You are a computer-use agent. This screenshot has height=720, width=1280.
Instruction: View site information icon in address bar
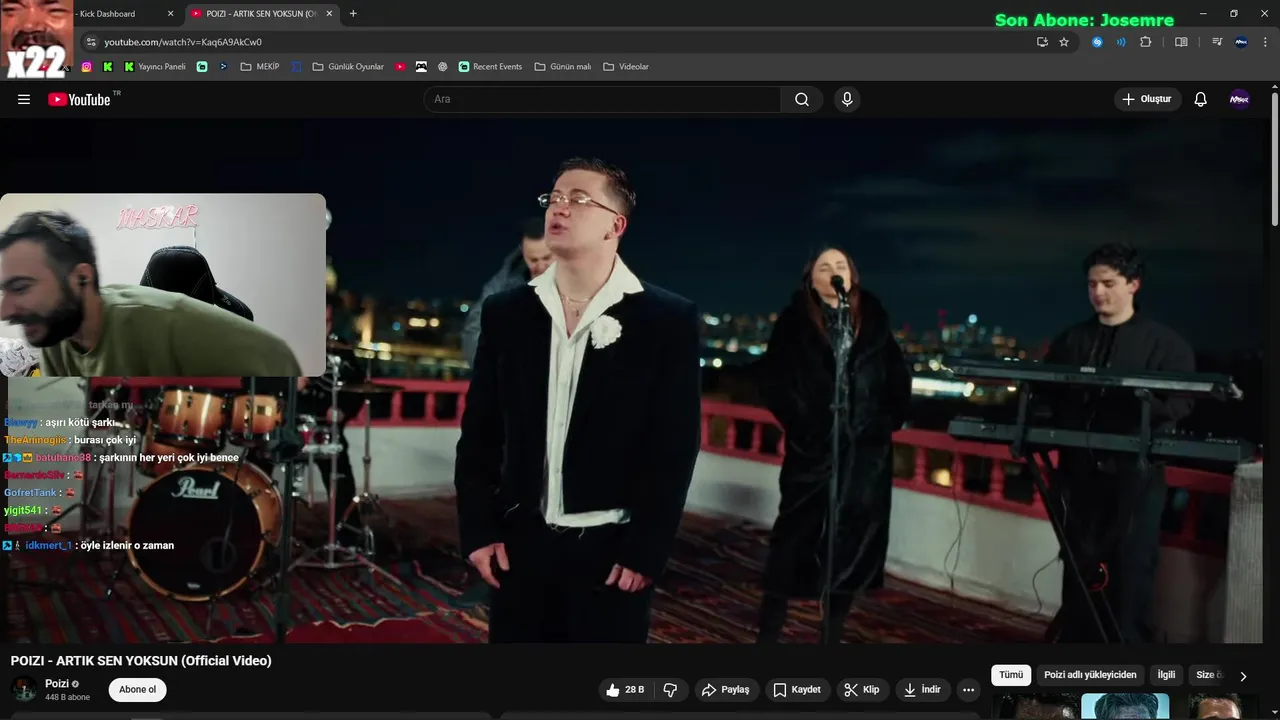click(91, 42)
